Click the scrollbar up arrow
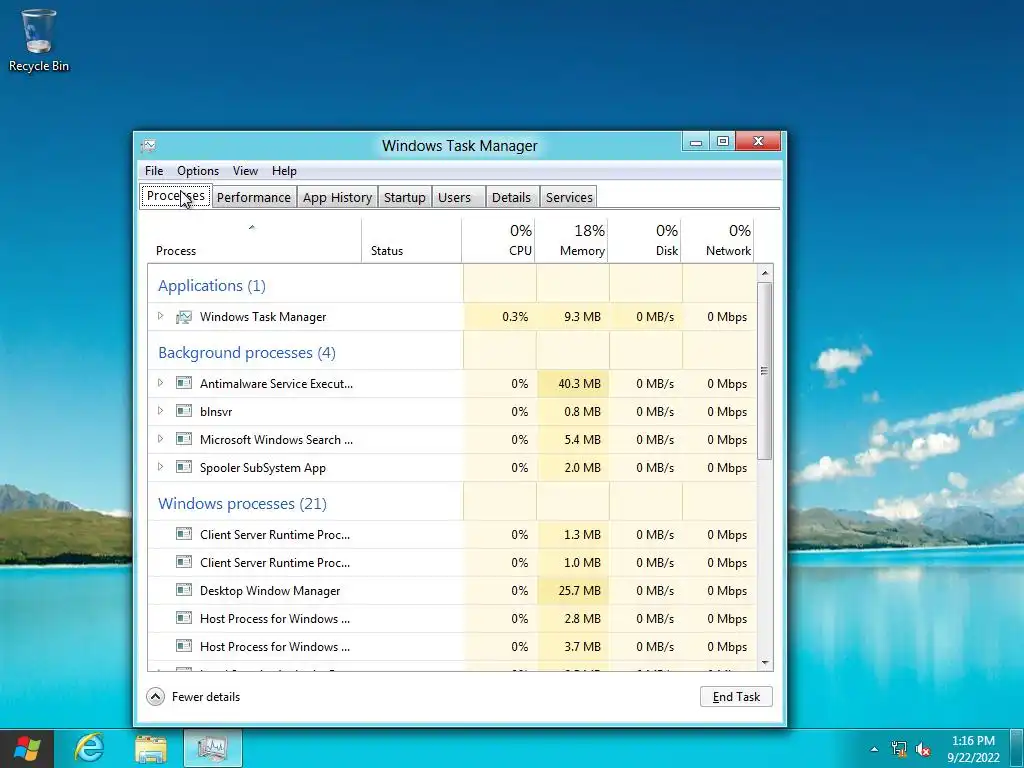This screenshot has width=1024, height=768. (x=765, y=272)
